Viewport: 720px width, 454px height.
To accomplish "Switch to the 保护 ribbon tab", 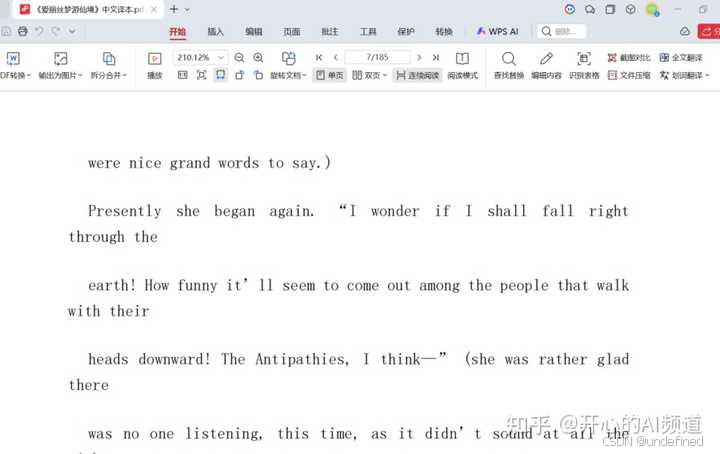I will [x=406, y=31].
